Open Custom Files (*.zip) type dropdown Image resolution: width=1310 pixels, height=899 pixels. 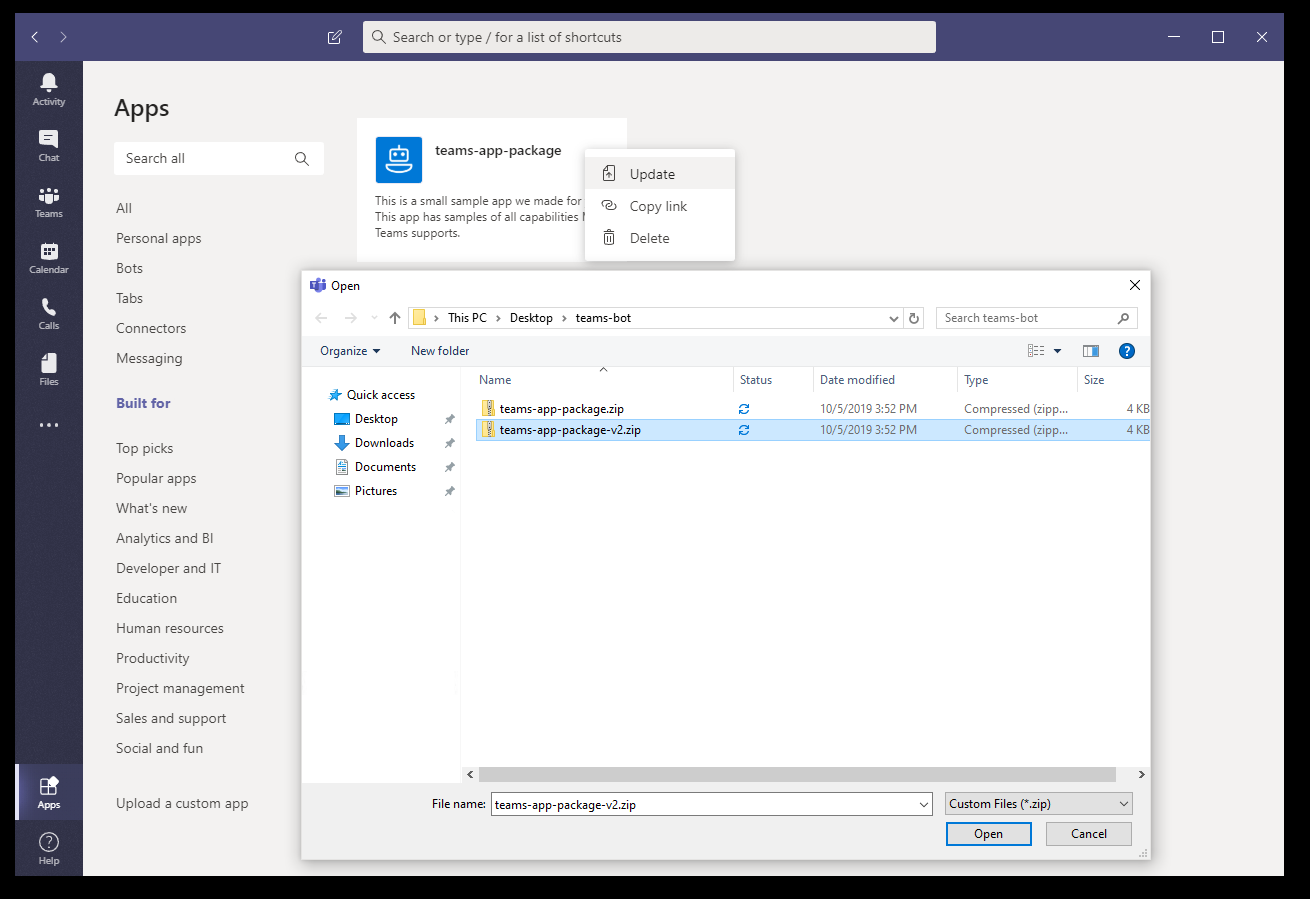1038,804
